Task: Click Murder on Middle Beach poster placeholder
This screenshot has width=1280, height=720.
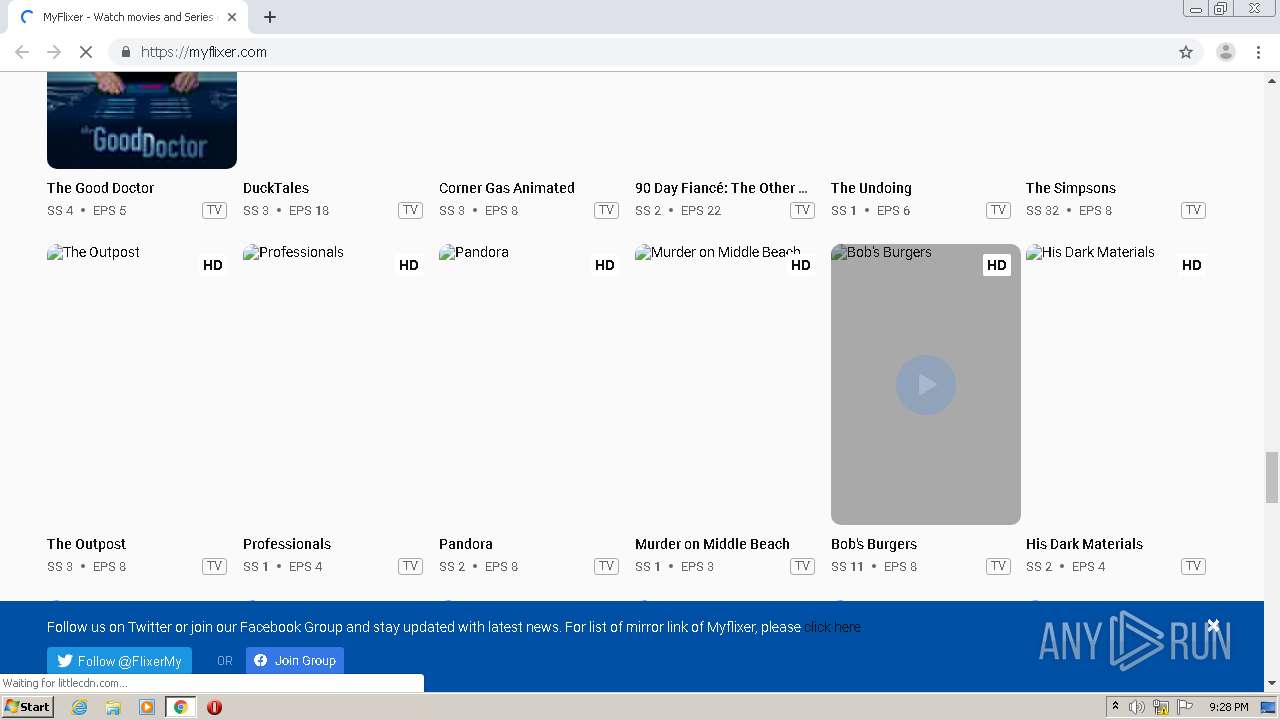Action: tap(730, 384)
